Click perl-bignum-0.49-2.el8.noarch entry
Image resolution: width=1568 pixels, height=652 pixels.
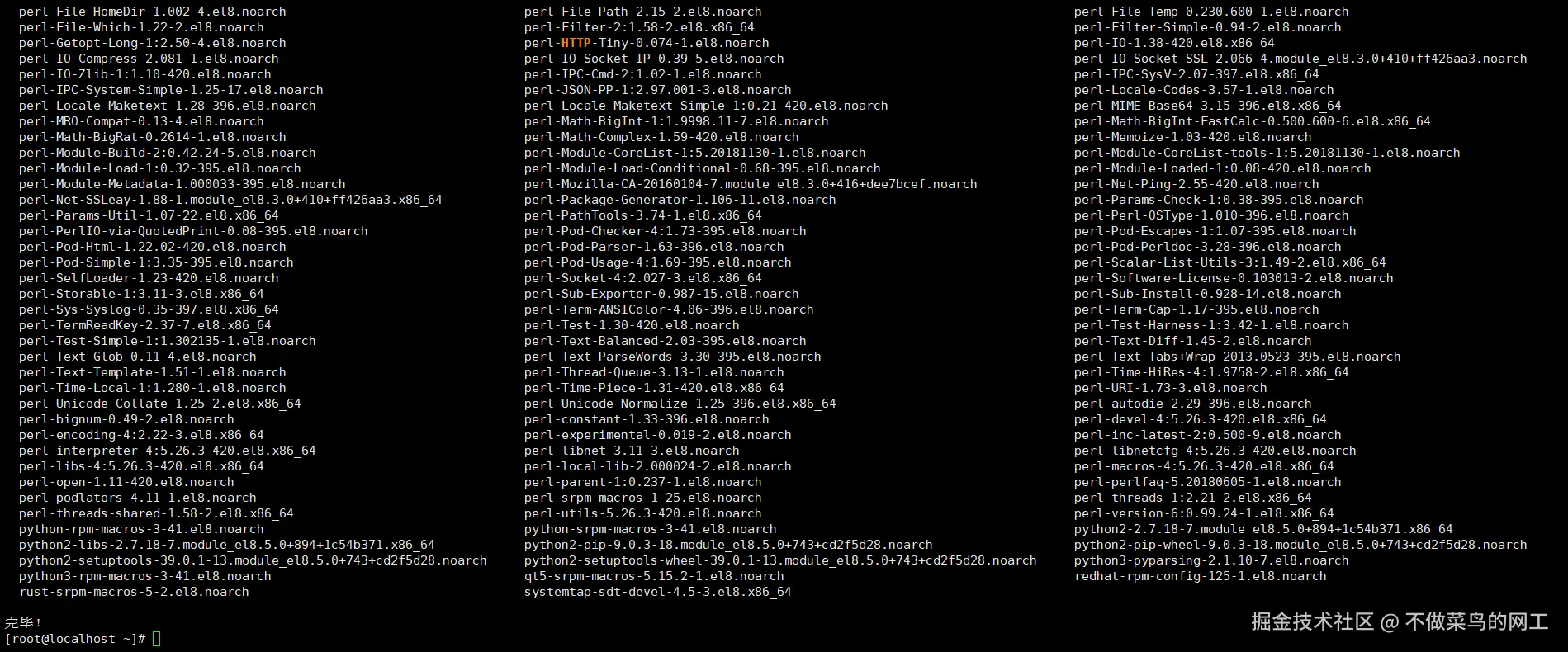[x=126, y=419]
